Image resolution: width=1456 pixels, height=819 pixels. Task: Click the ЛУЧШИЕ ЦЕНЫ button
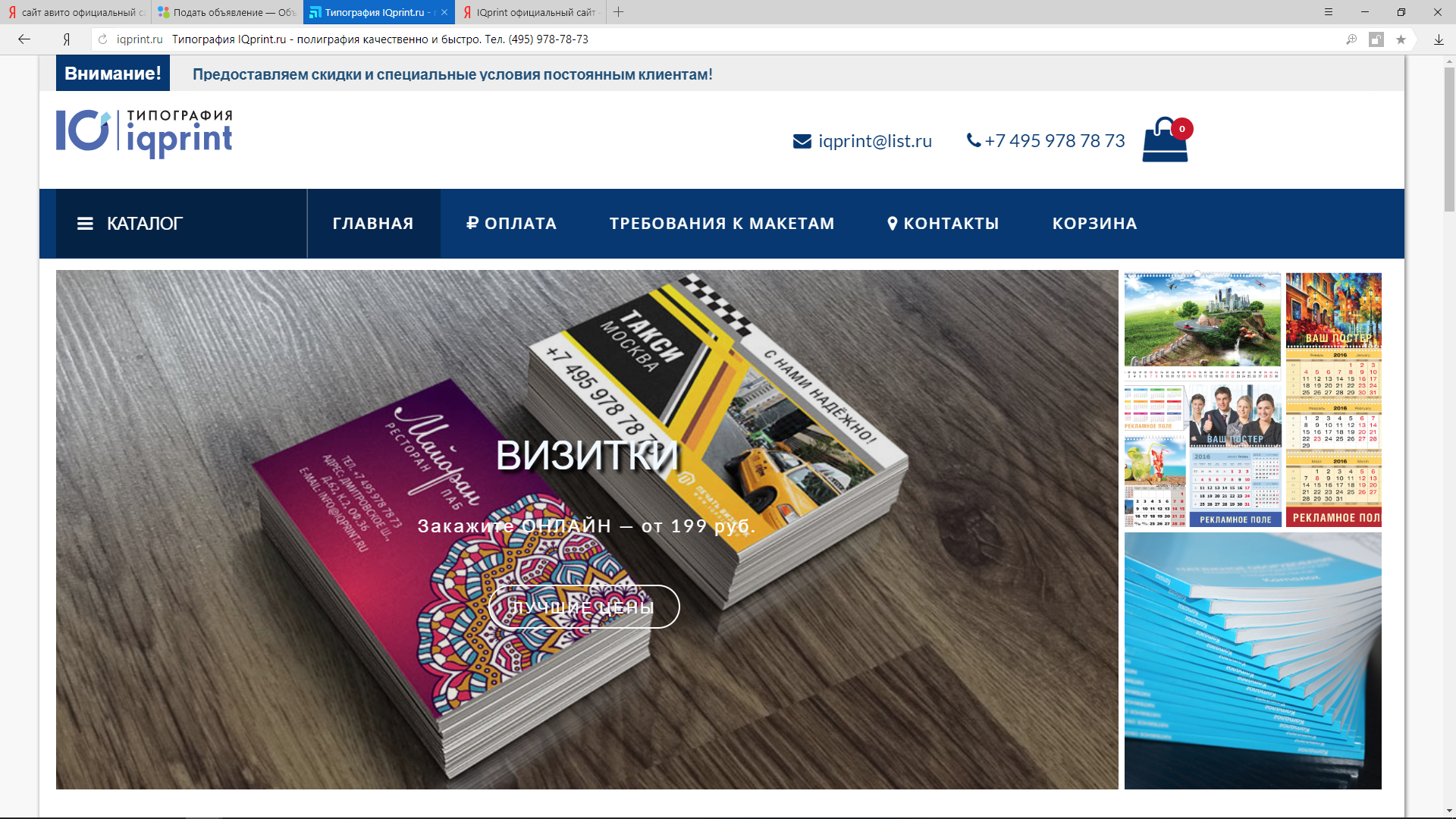[583, 607]
